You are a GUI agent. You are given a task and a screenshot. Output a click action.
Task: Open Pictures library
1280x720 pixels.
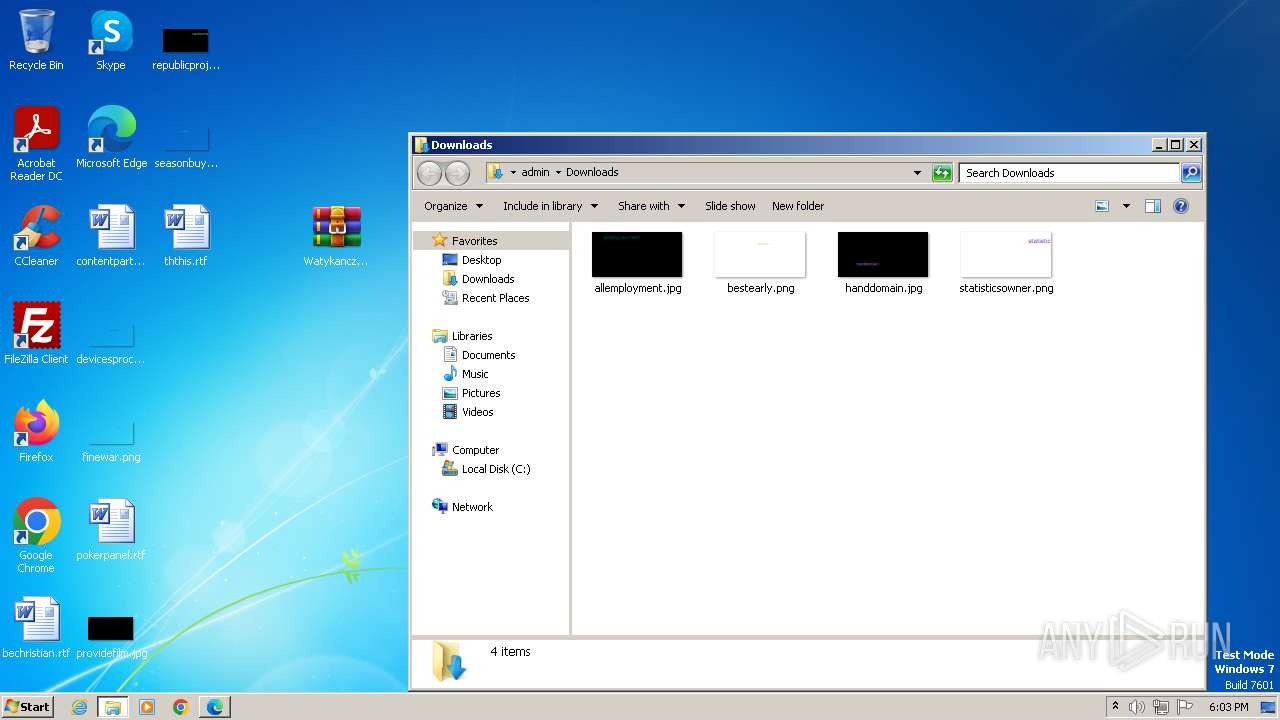481,393
